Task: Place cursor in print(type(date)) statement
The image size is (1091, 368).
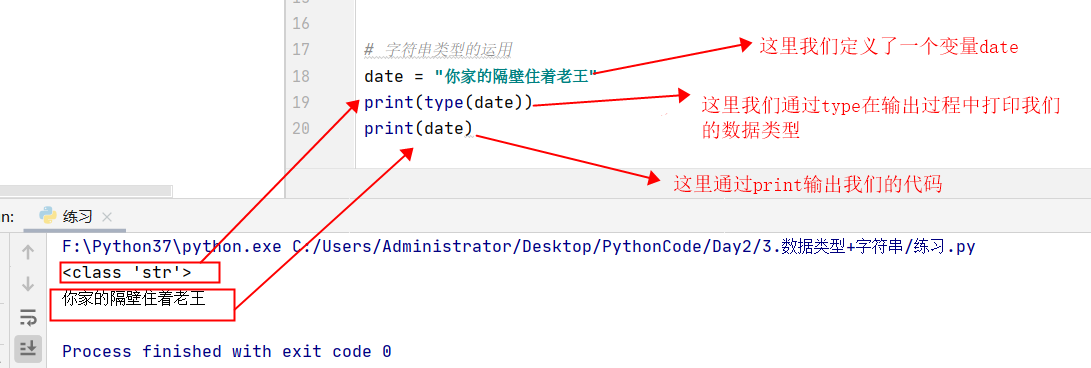Action: [448, 103]
